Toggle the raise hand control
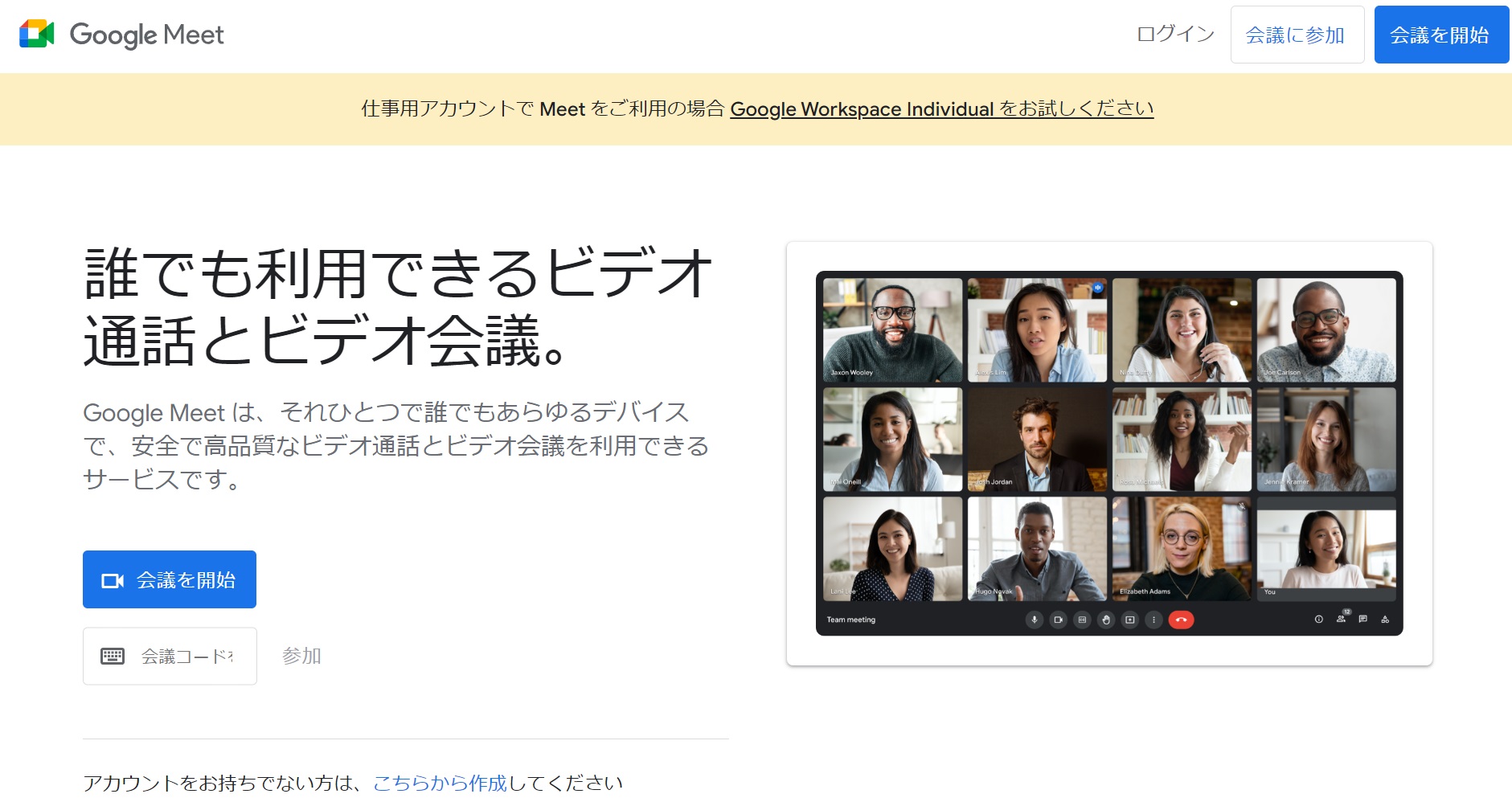 click(1105, 620)
